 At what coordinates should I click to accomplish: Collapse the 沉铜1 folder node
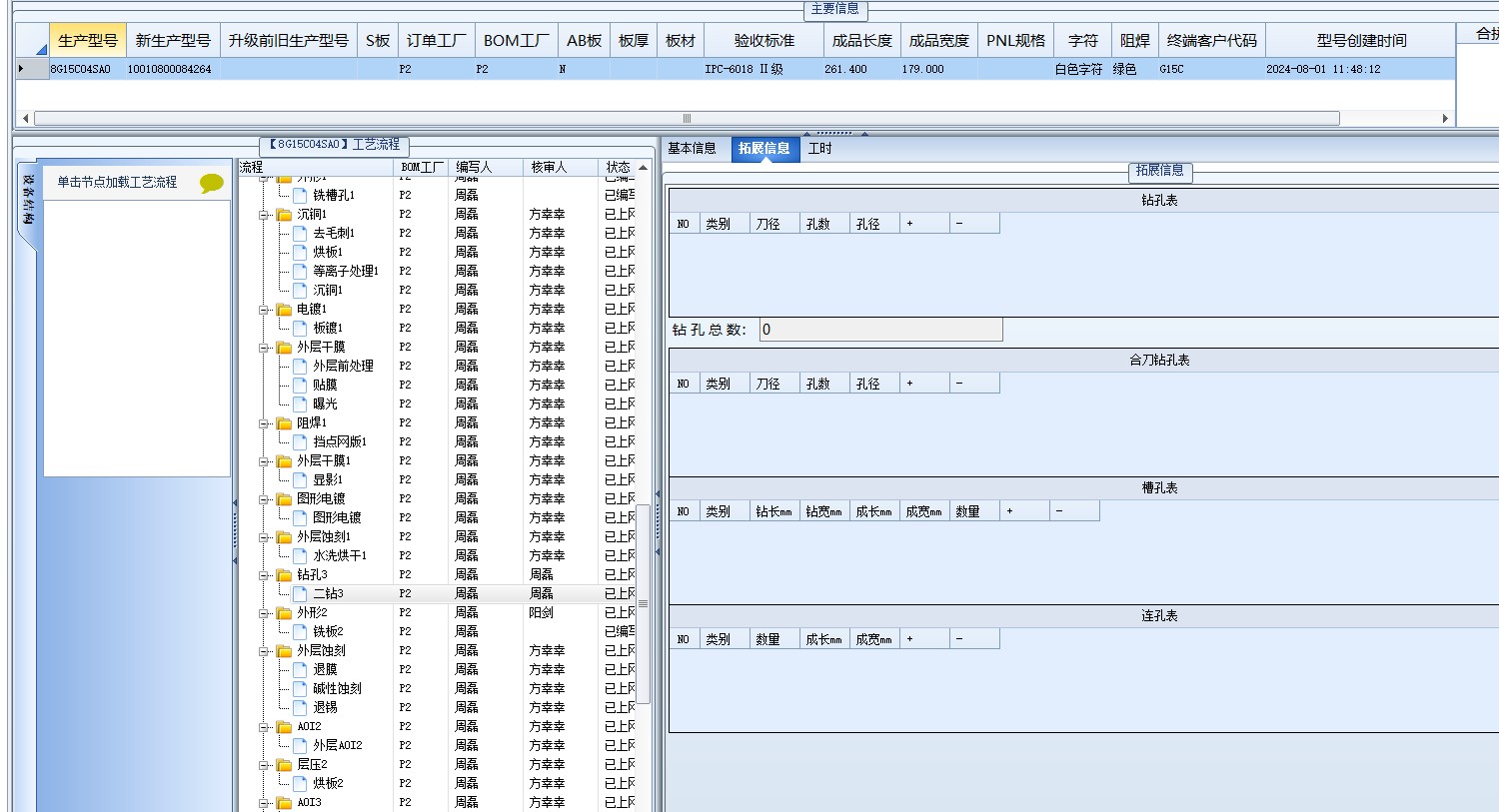[265, 215]
